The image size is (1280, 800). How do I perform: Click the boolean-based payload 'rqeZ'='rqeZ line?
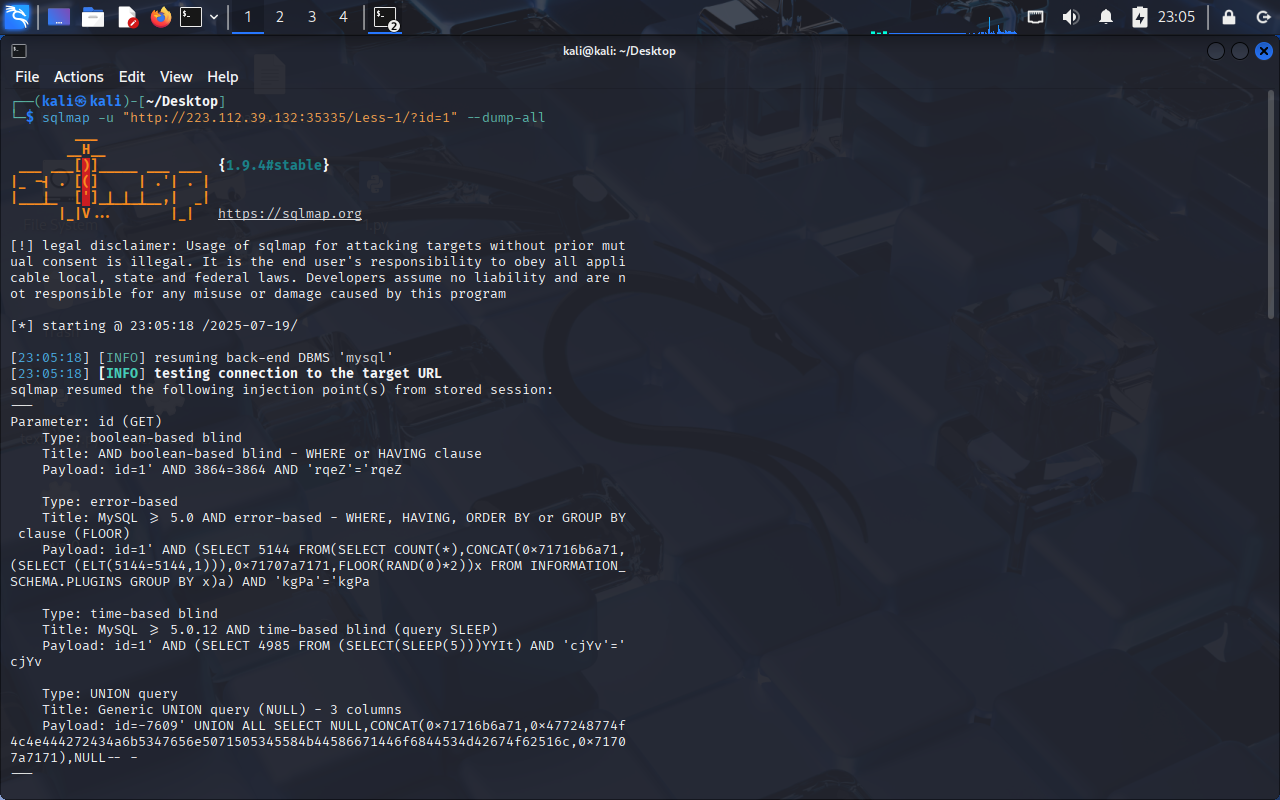(x=222, y=470)
